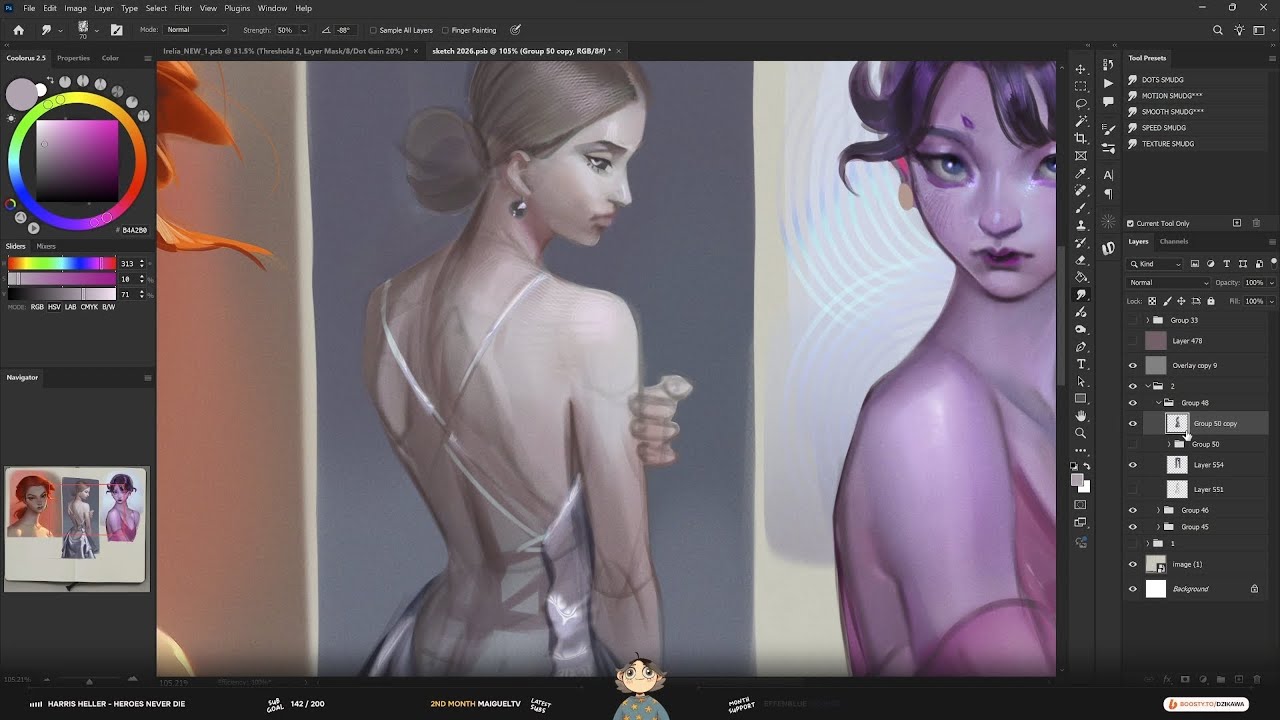Select the Eyedropper tool
The width and height of the screenshot is (1280, 720).
pos(1080,173)
